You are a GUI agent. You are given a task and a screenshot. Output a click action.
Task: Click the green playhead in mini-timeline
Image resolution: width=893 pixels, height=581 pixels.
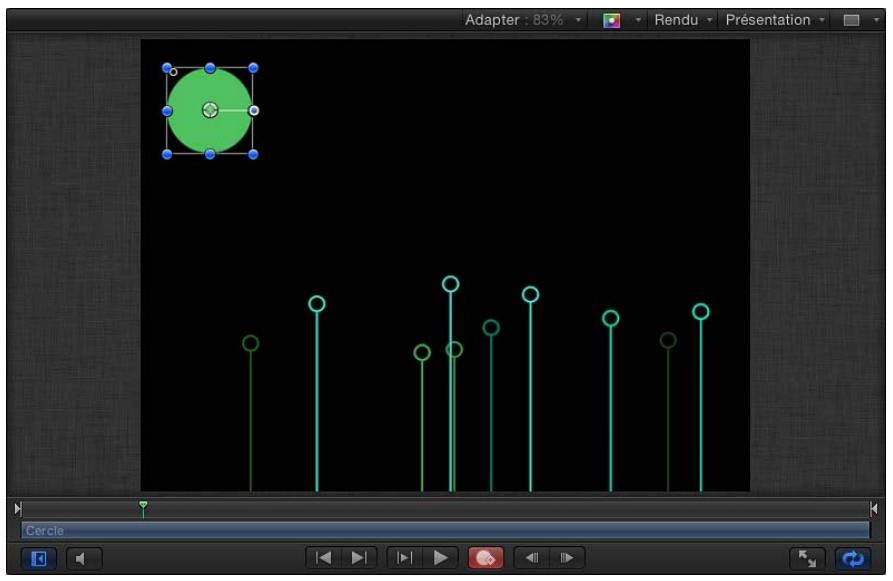(x=143, y=508)
